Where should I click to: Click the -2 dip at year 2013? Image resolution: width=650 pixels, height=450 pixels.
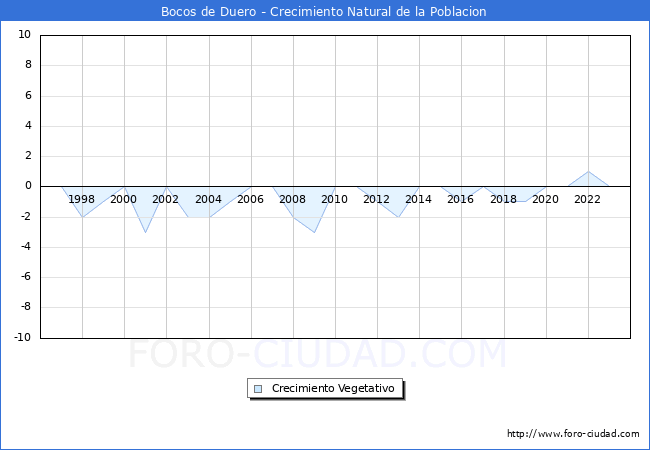[398, 217]
